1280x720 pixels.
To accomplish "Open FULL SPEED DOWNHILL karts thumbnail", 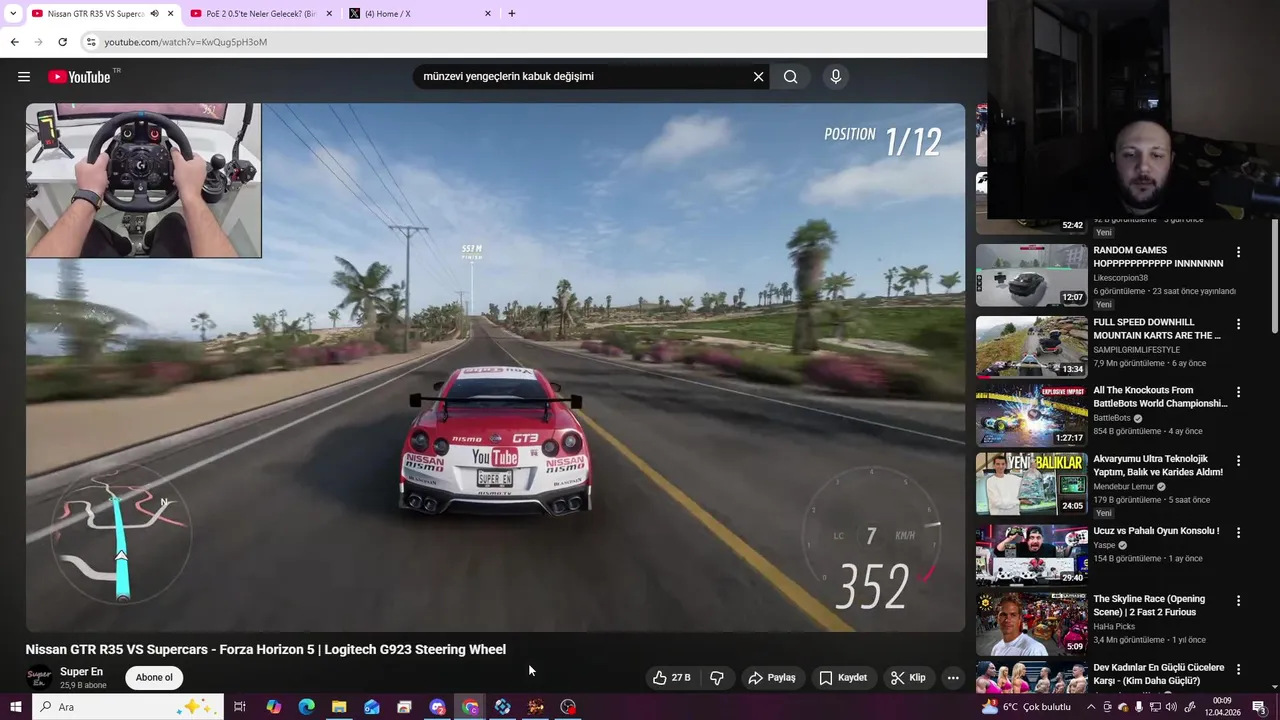I will tap(1031, 347).
